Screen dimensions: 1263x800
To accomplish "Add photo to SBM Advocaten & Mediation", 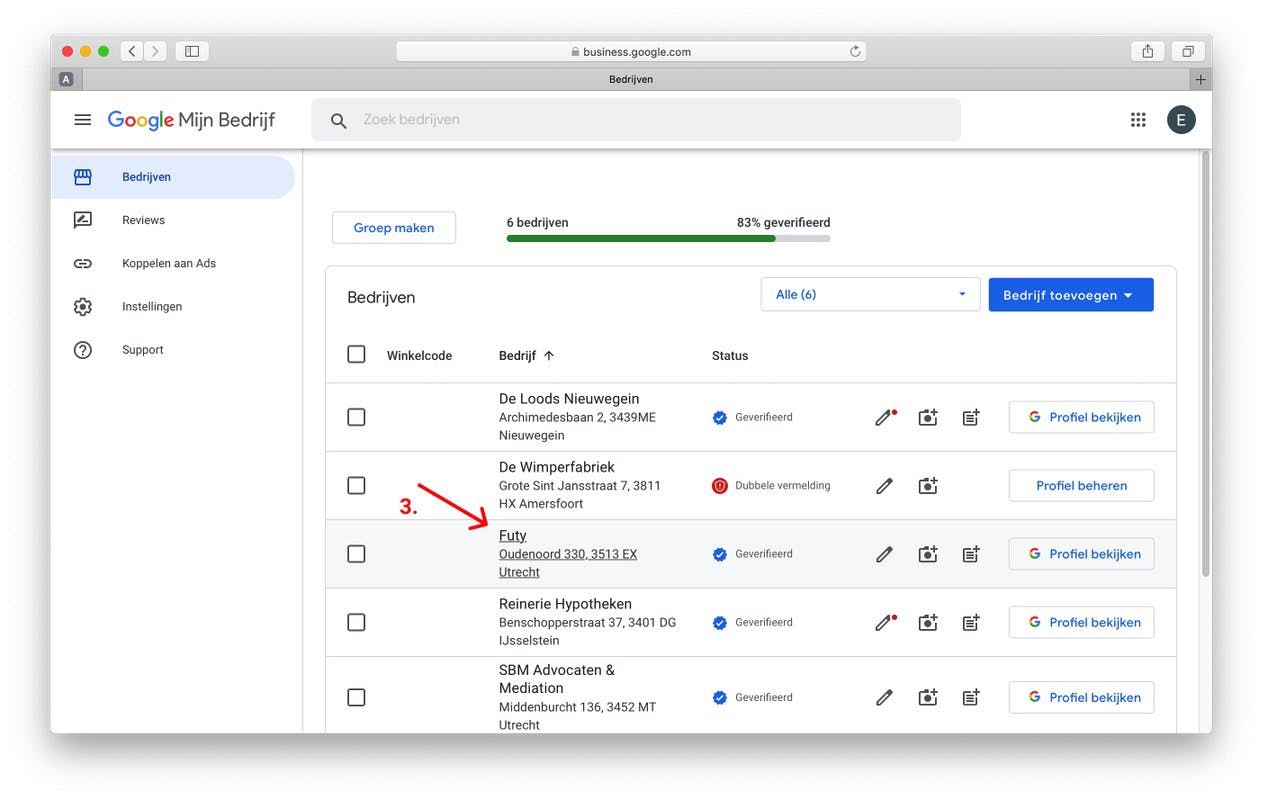I will click(928, 698).
